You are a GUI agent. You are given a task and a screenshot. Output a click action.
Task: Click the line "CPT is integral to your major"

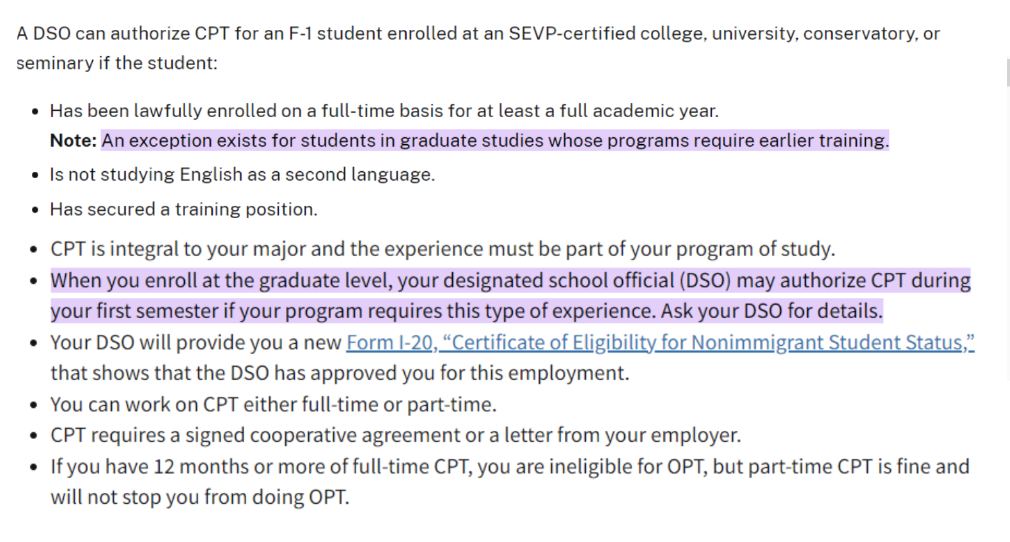click(442, 249)
